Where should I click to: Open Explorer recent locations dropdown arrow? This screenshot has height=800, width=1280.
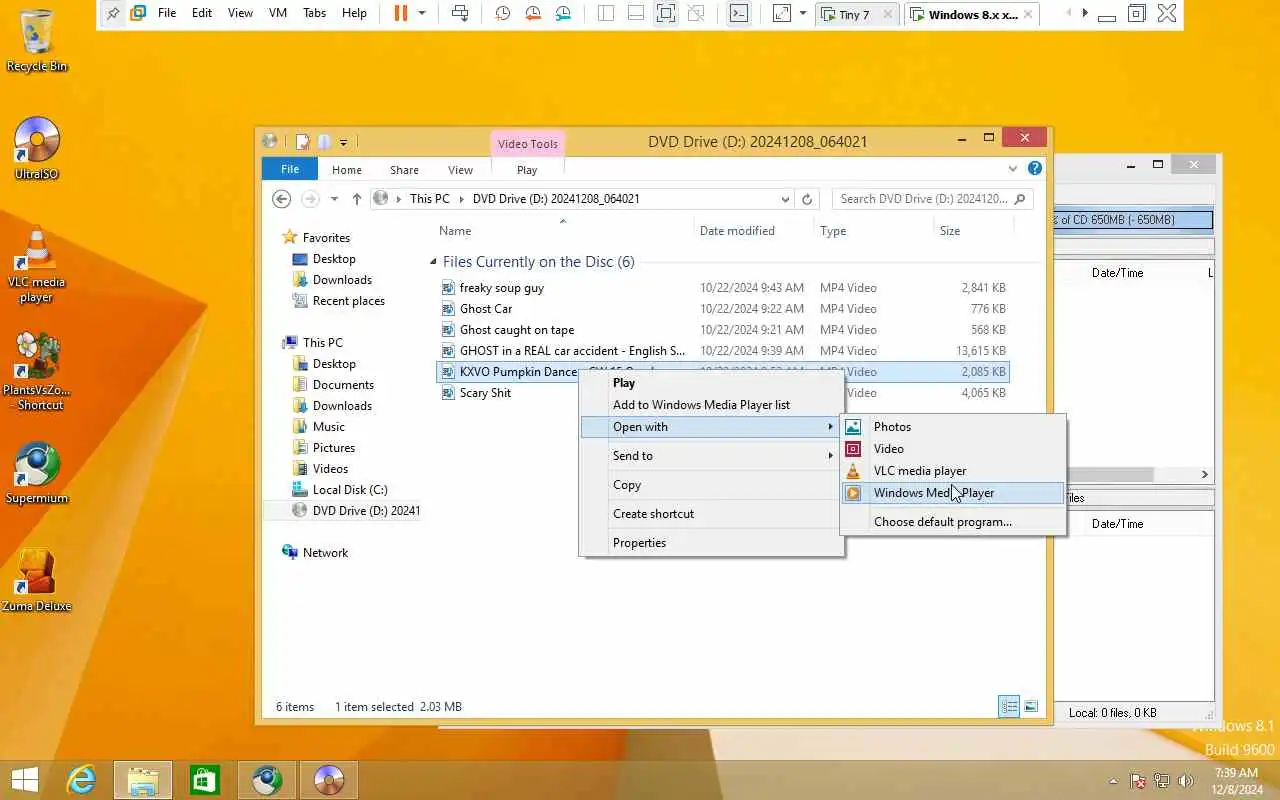tap(334, 199)
